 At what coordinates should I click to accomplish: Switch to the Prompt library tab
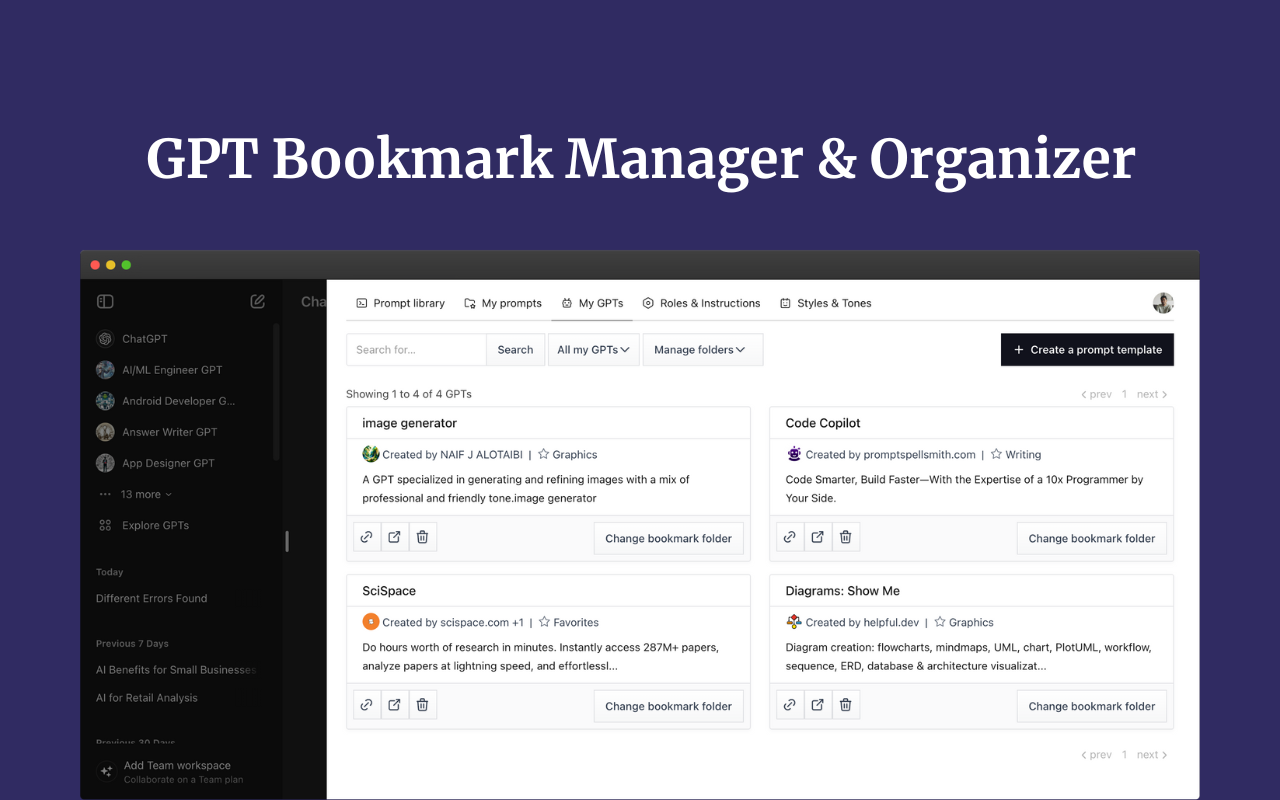point(400,303)
